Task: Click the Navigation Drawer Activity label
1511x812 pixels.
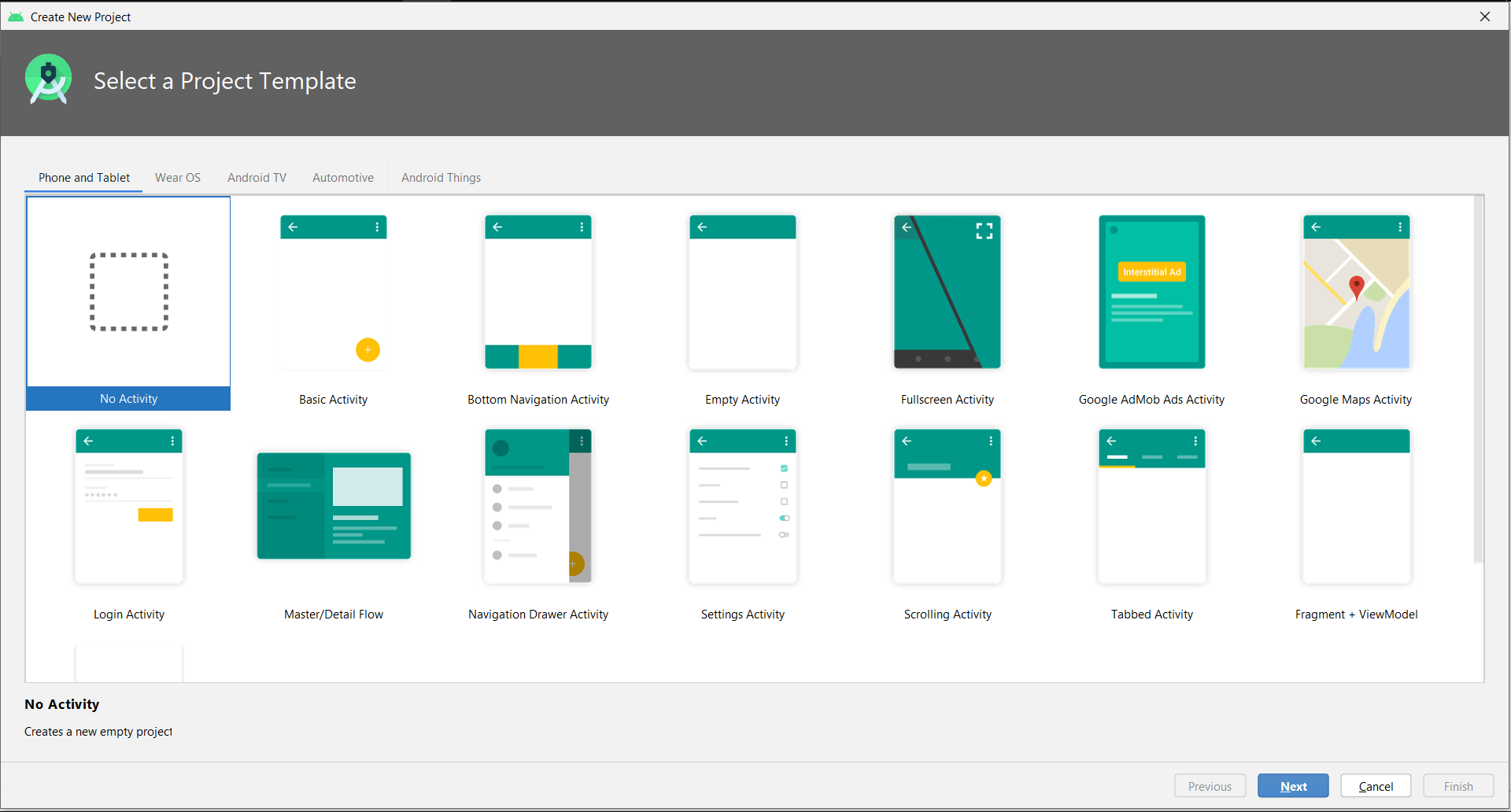Action: 538,615
